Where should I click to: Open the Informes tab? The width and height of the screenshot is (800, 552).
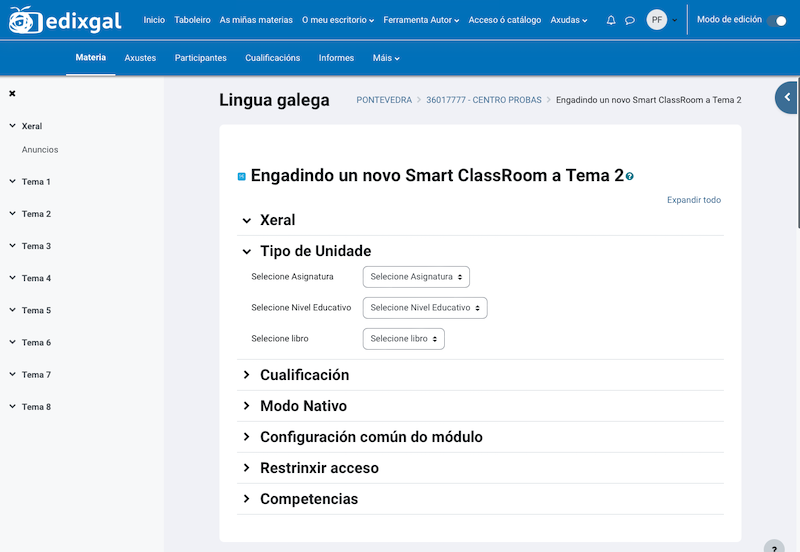(x=336, y=58)
